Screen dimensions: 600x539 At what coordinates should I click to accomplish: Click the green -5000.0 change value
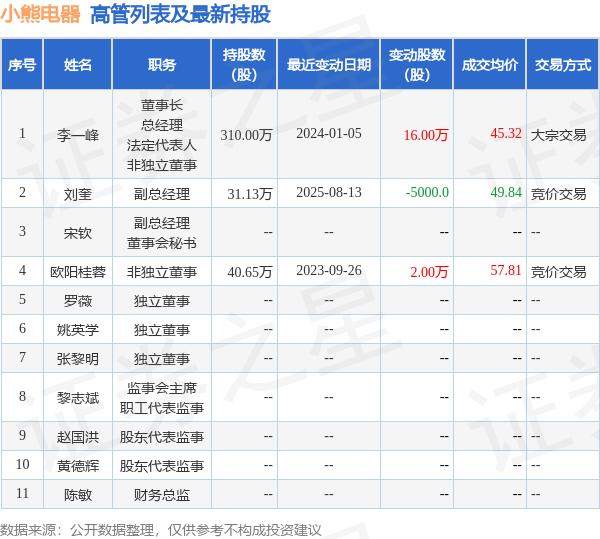427,192
